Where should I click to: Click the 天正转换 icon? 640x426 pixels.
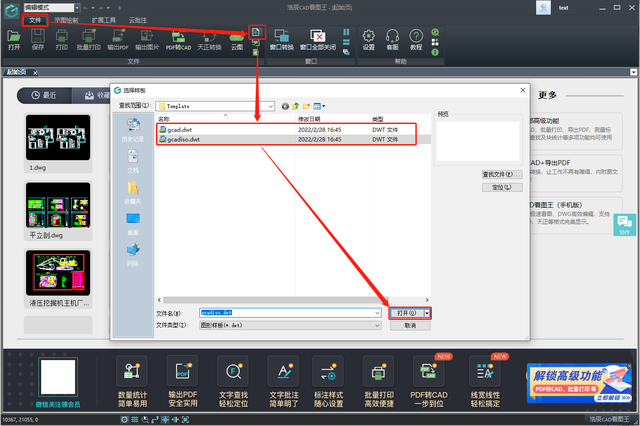(x=209, y=40)
